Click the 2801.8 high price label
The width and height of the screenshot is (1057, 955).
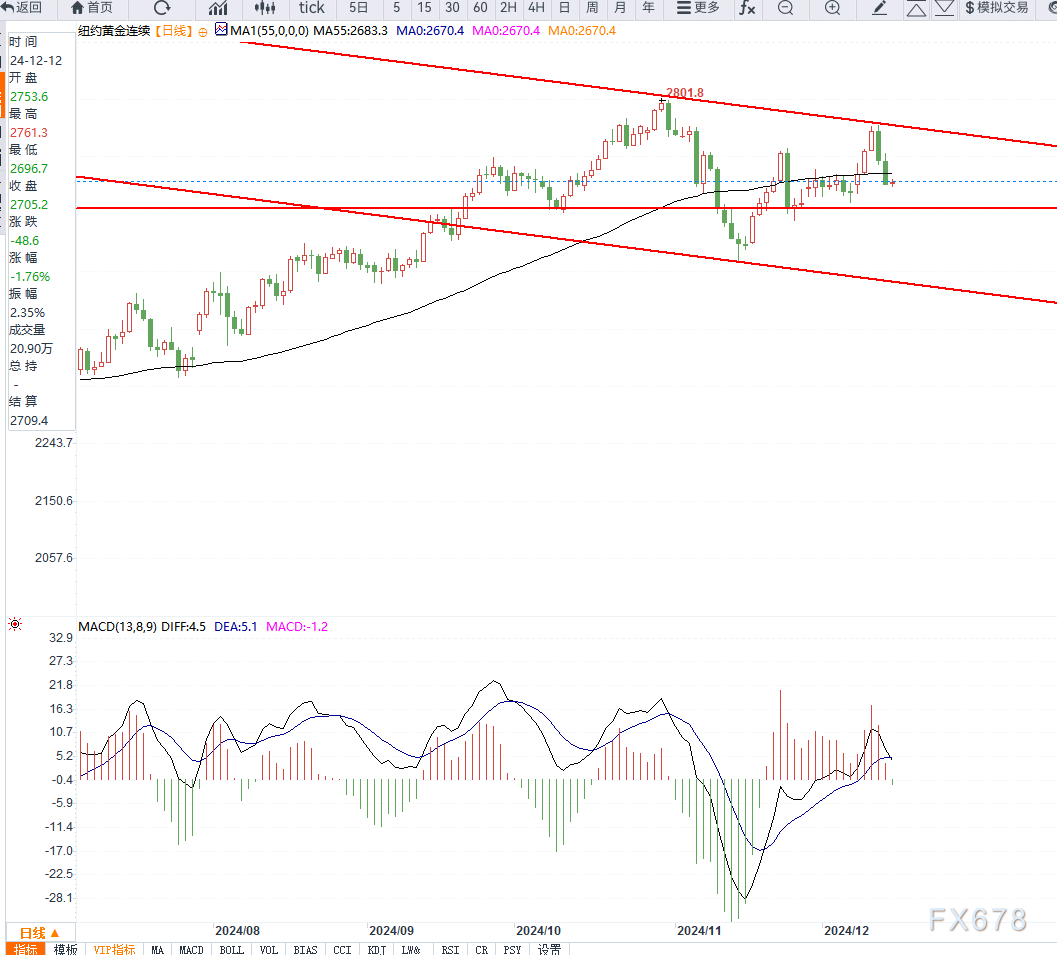point(685,92)
